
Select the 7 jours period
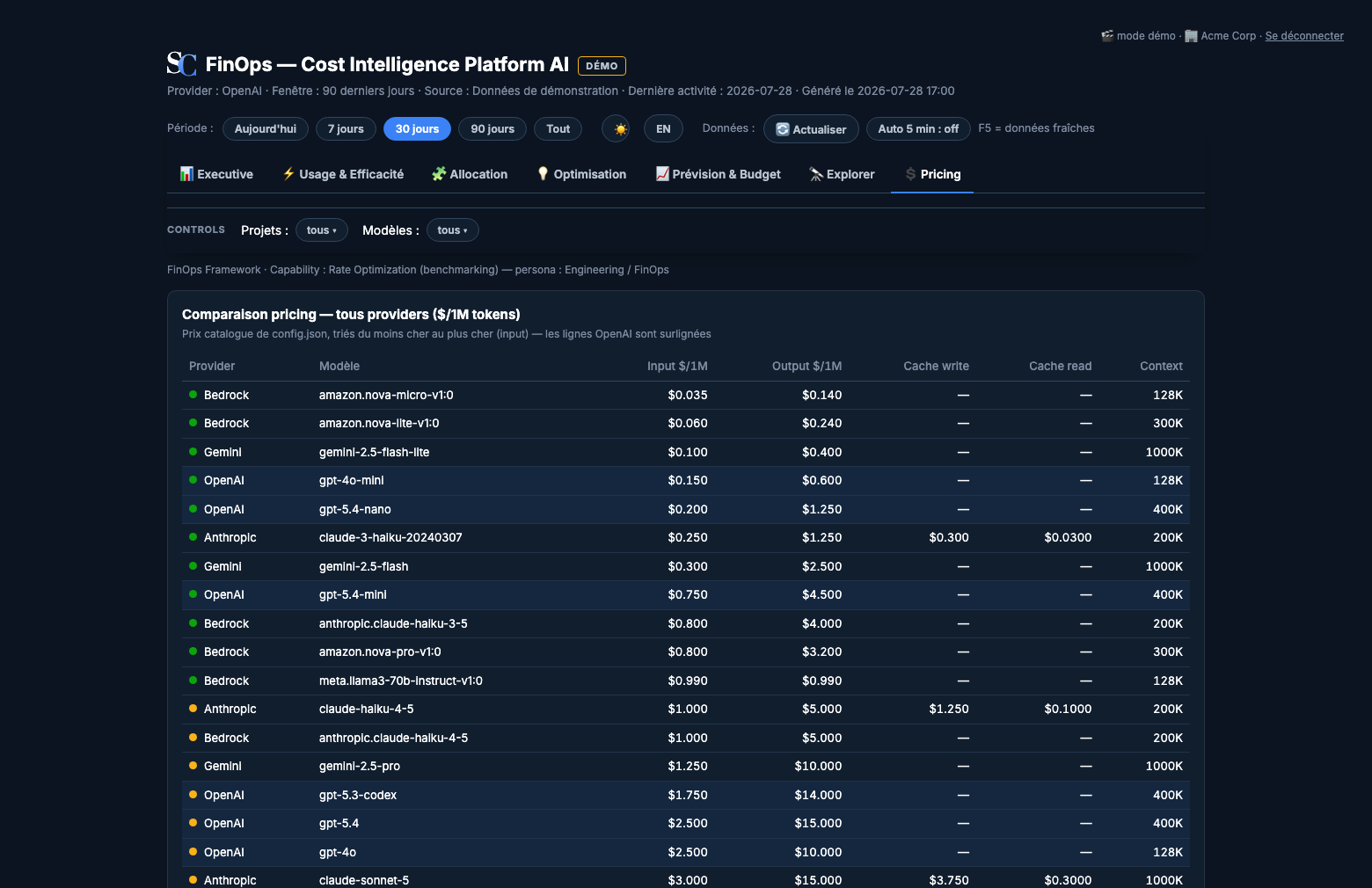346,128
